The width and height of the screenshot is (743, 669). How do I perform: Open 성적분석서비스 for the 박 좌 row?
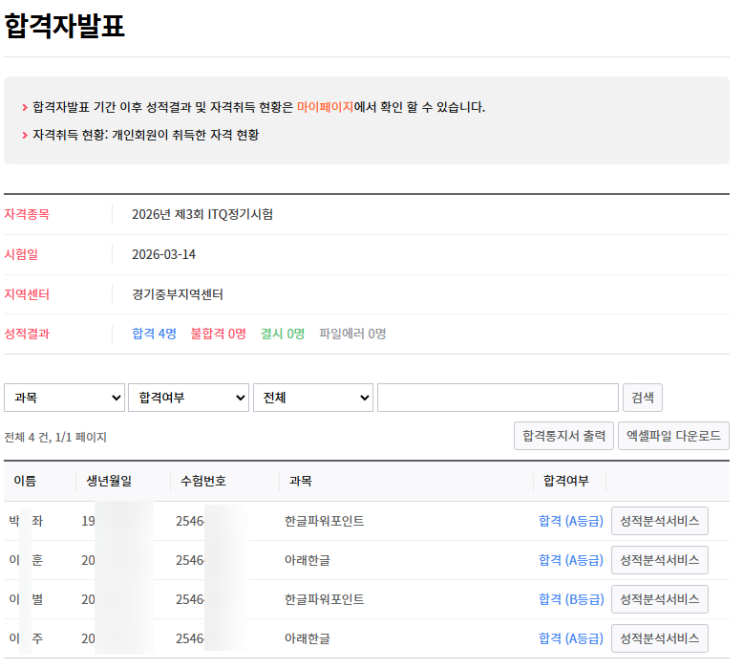659,521
